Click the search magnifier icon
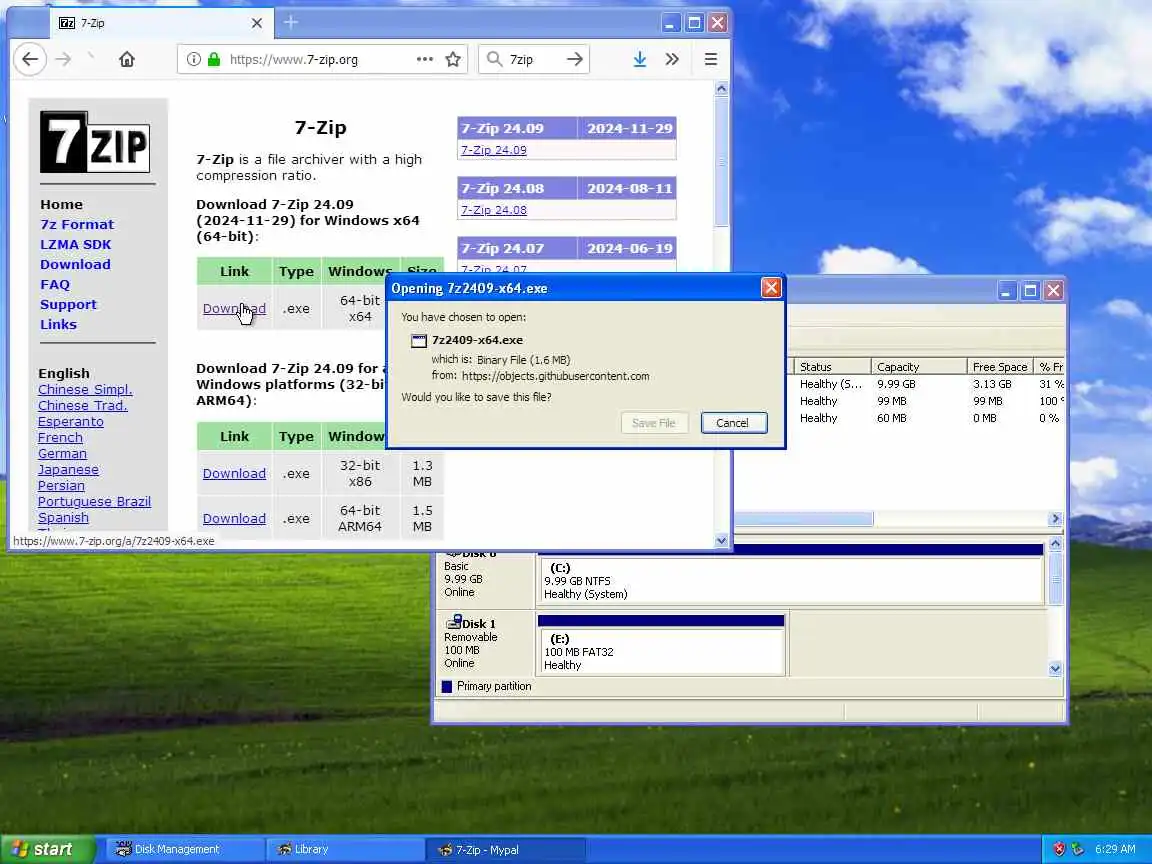The width and height of the screenshot is (1152, 864). (x=494, y=60)
